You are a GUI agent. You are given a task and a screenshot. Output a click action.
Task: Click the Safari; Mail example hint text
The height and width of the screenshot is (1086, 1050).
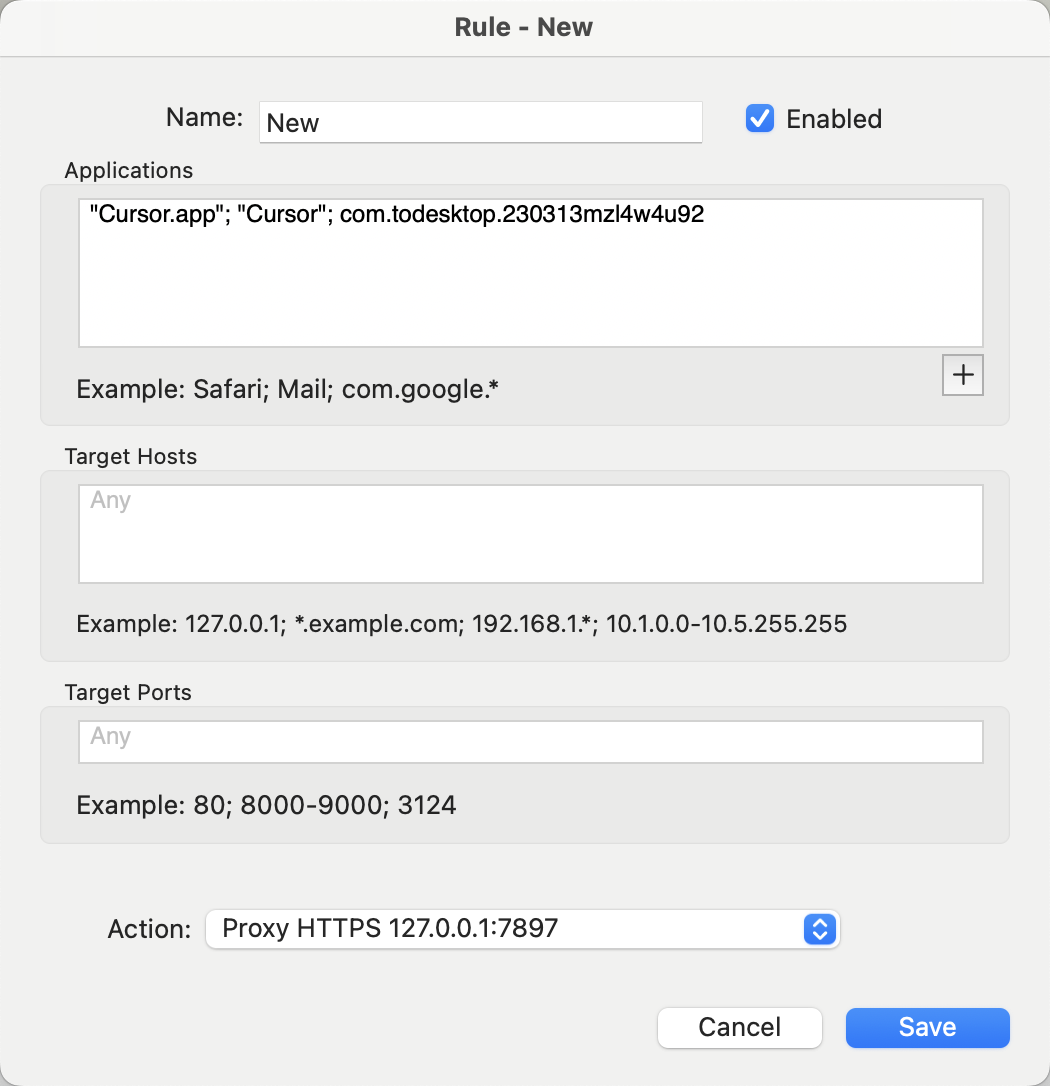tap(287, 388)
